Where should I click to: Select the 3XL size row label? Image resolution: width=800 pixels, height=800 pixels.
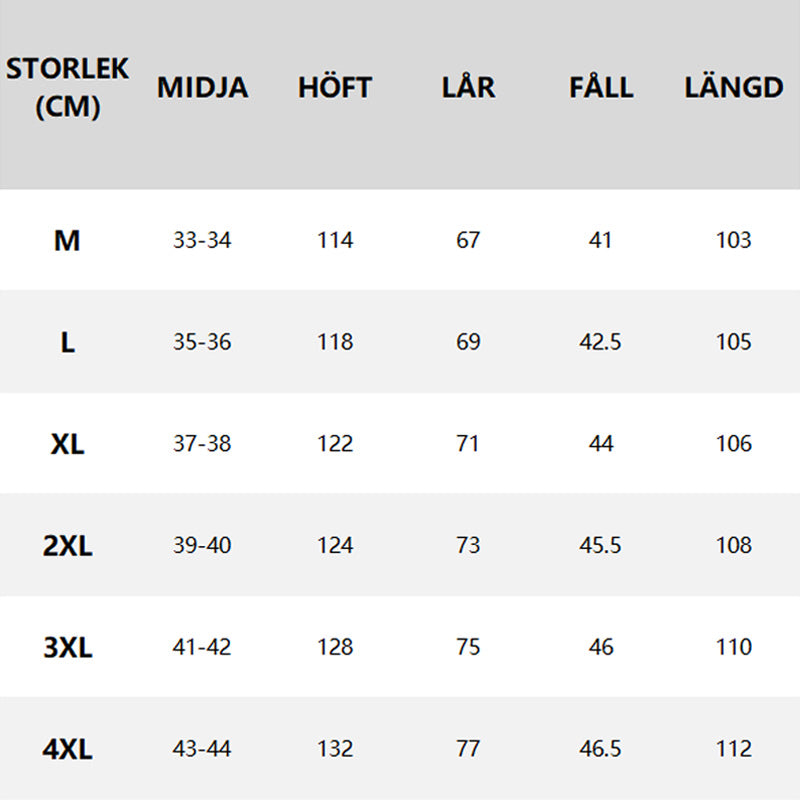[x=67, y=647]
